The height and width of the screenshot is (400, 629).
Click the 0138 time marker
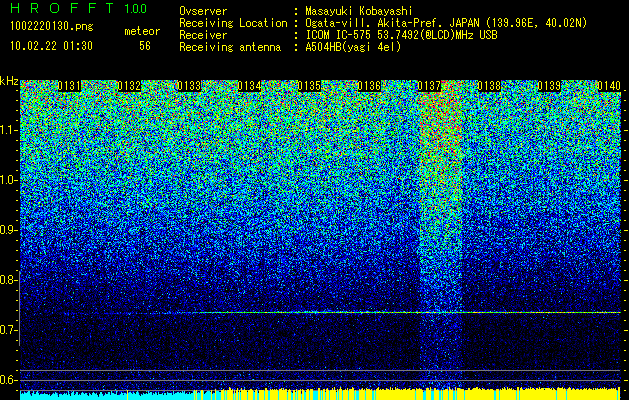(489, 86)
